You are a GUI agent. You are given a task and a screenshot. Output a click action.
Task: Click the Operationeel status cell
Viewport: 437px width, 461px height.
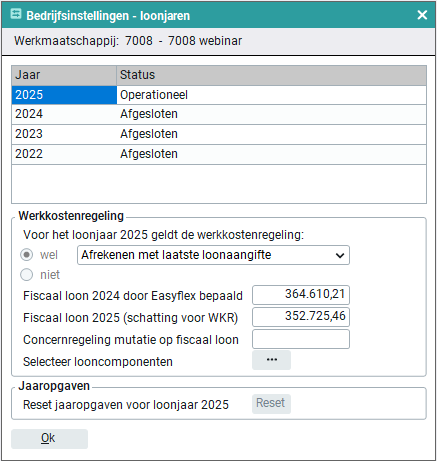271,95
